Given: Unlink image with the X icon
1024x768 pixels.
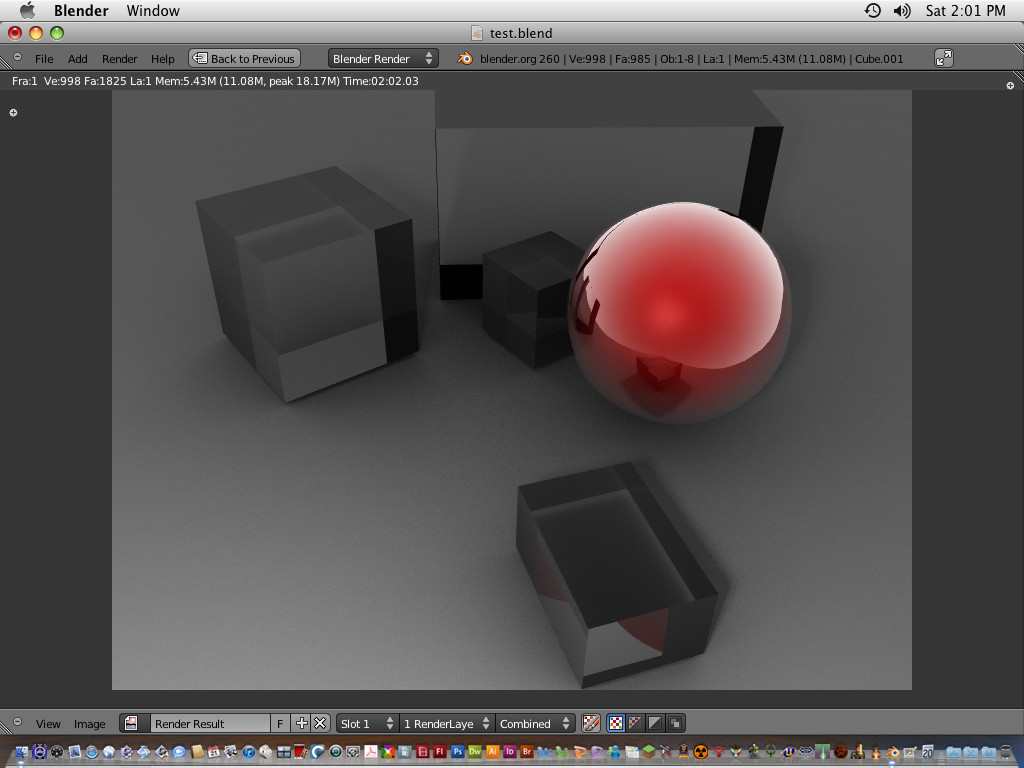Looking at the screenshot, I should click(320, 724).
